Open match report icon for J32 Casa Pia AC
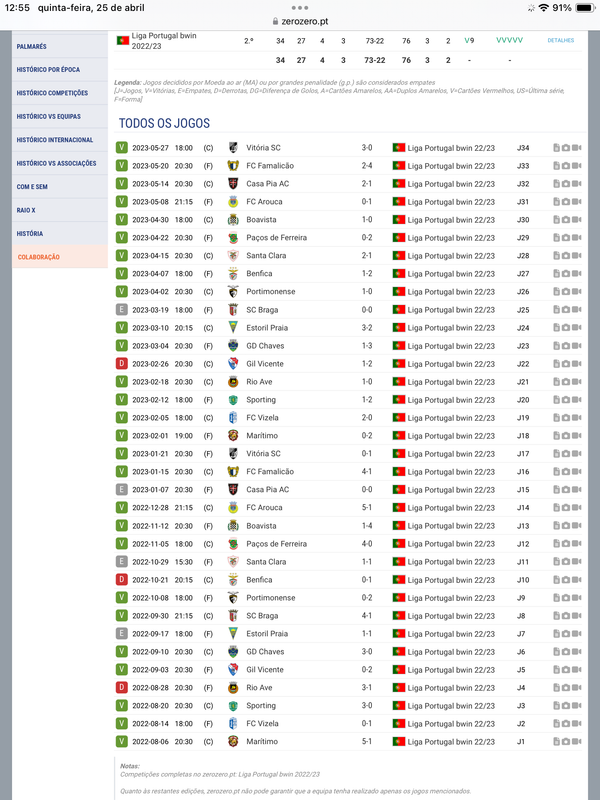 click(557, 184)
